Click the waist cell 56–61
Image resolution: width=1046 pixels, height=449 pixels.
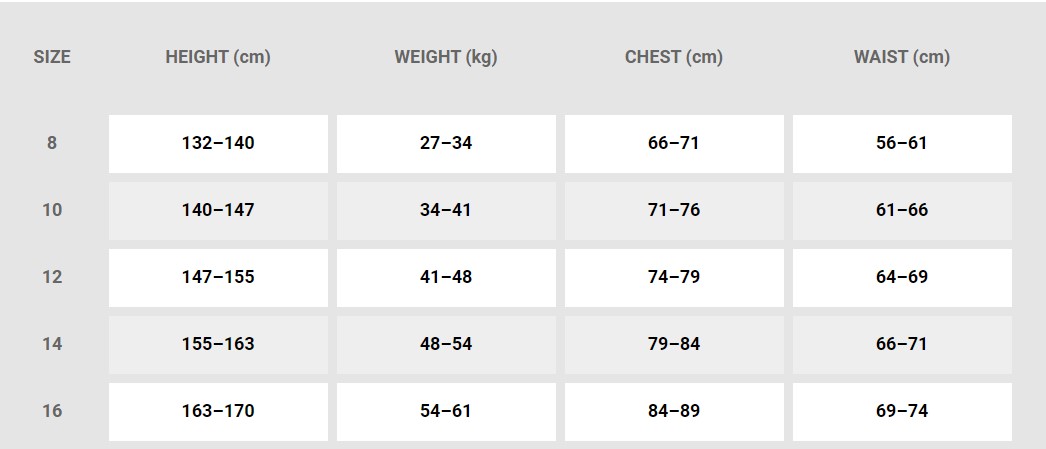pos(902,143)
